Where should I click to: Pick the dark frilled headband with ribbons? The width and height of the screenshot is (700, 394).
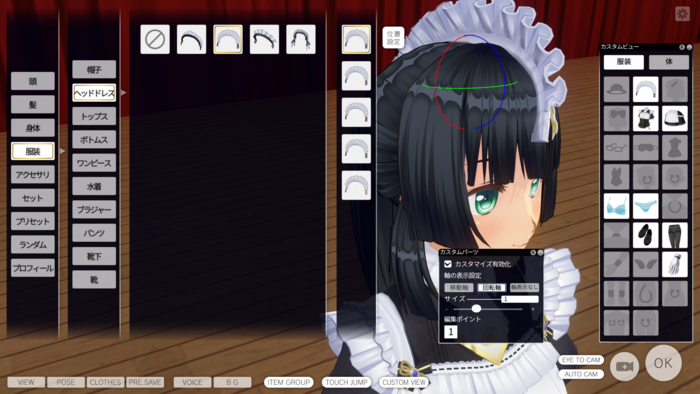[x=264, y=39]
